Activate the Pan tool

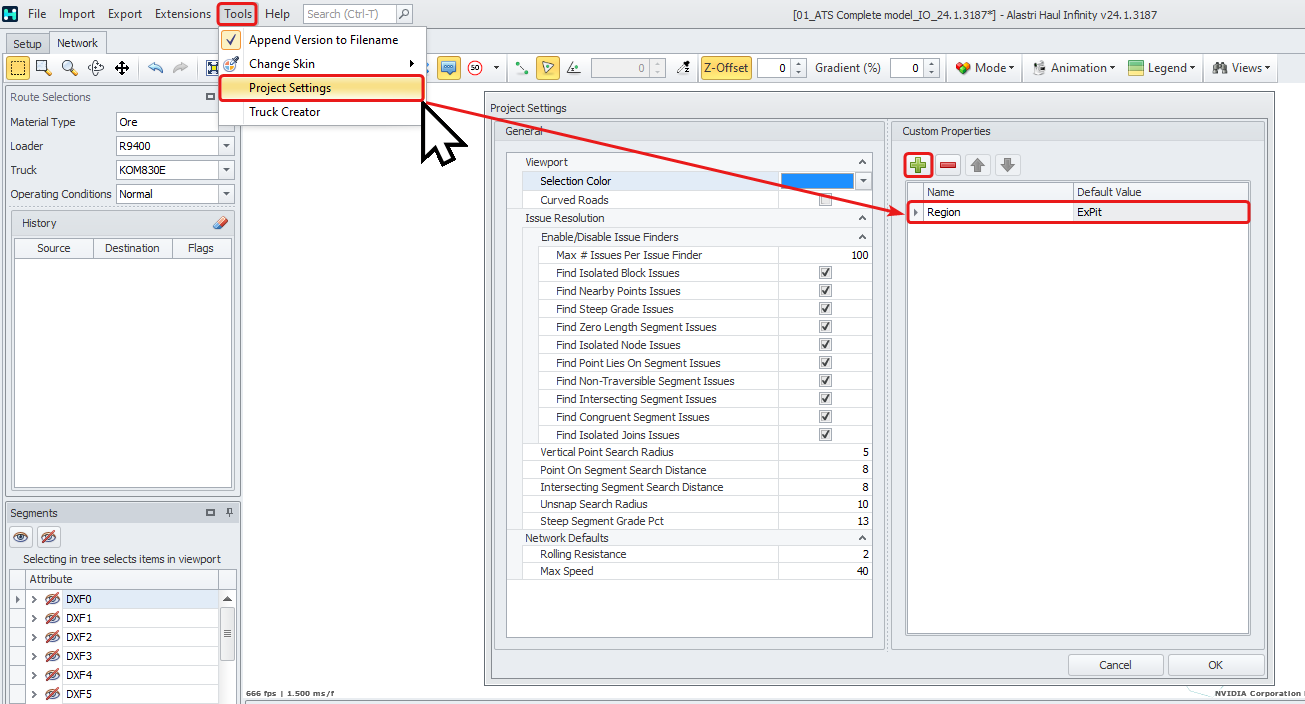(x=122, y=67)
